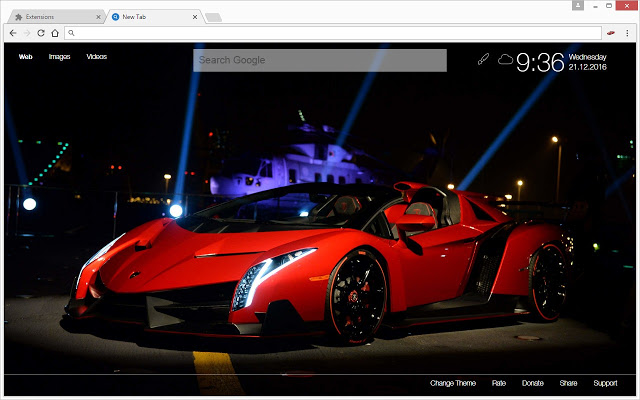Viewport: 640px width, 400px height.
Task: Open a new browser tab button
Action: pos(213,17)
